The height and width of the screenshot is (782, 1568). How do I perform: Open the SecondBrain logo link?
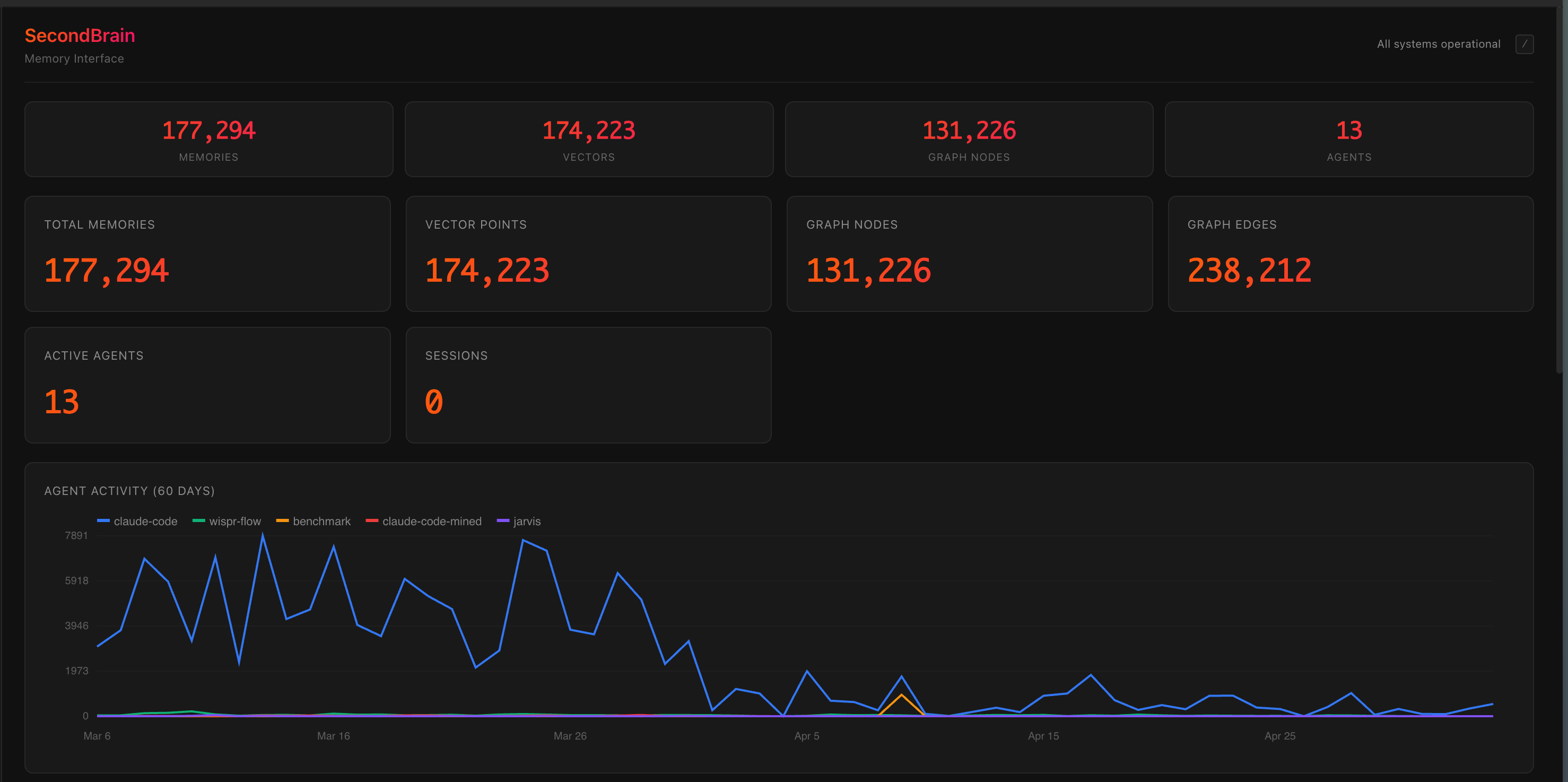point(80,36)
